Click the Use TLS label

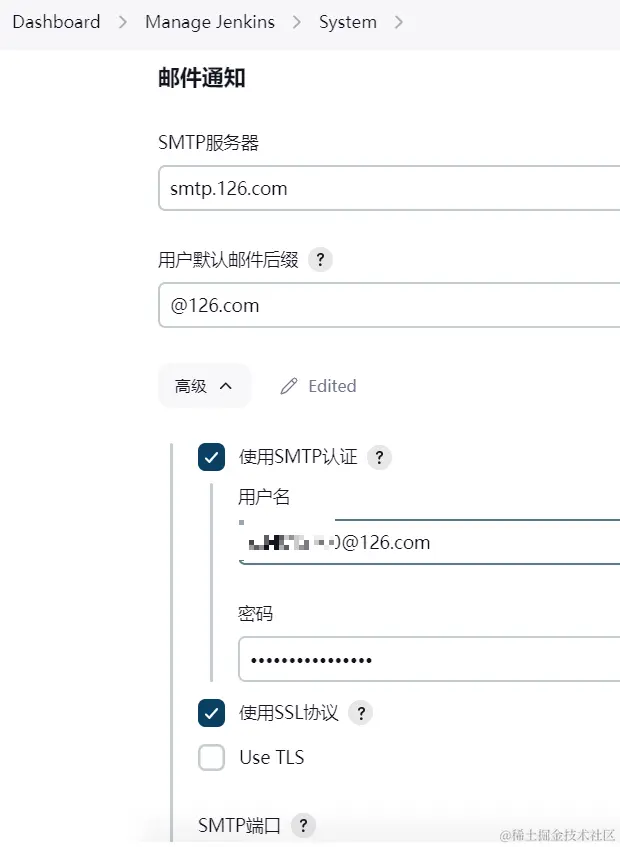point(272,758)
